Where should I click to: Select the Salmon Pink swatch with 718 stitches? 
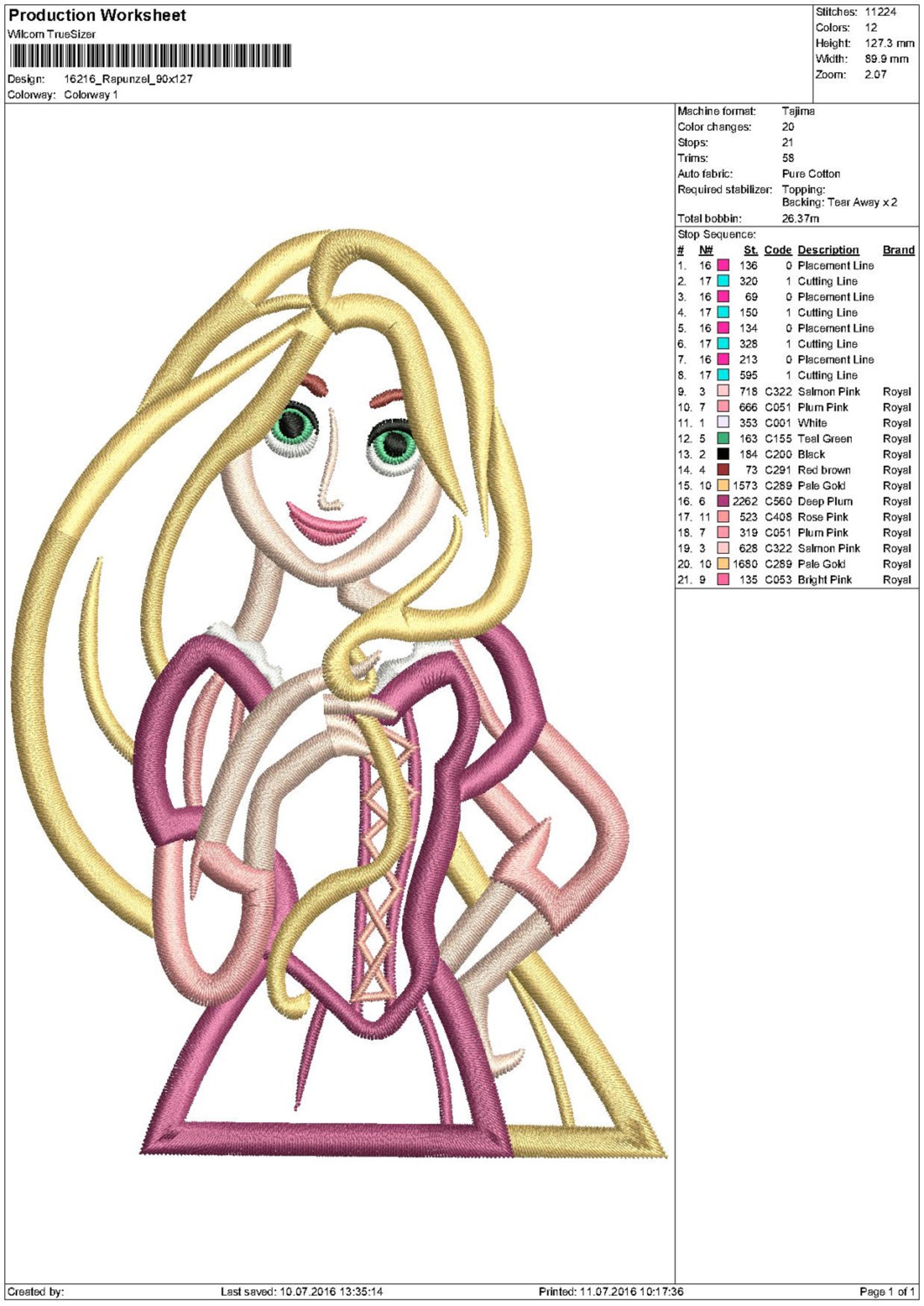point(723,391)
